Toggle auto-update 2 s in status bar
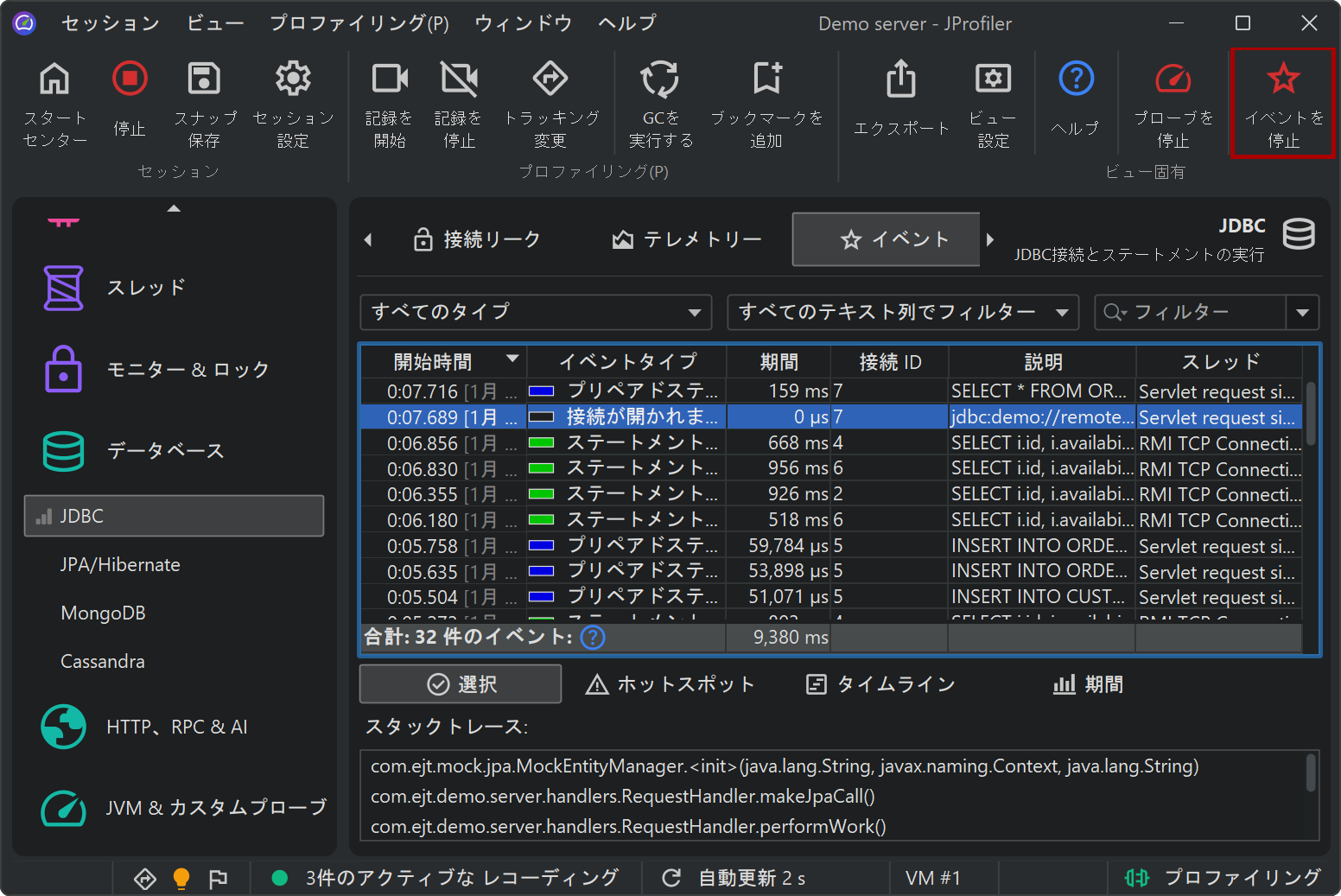 pos(734,878)
